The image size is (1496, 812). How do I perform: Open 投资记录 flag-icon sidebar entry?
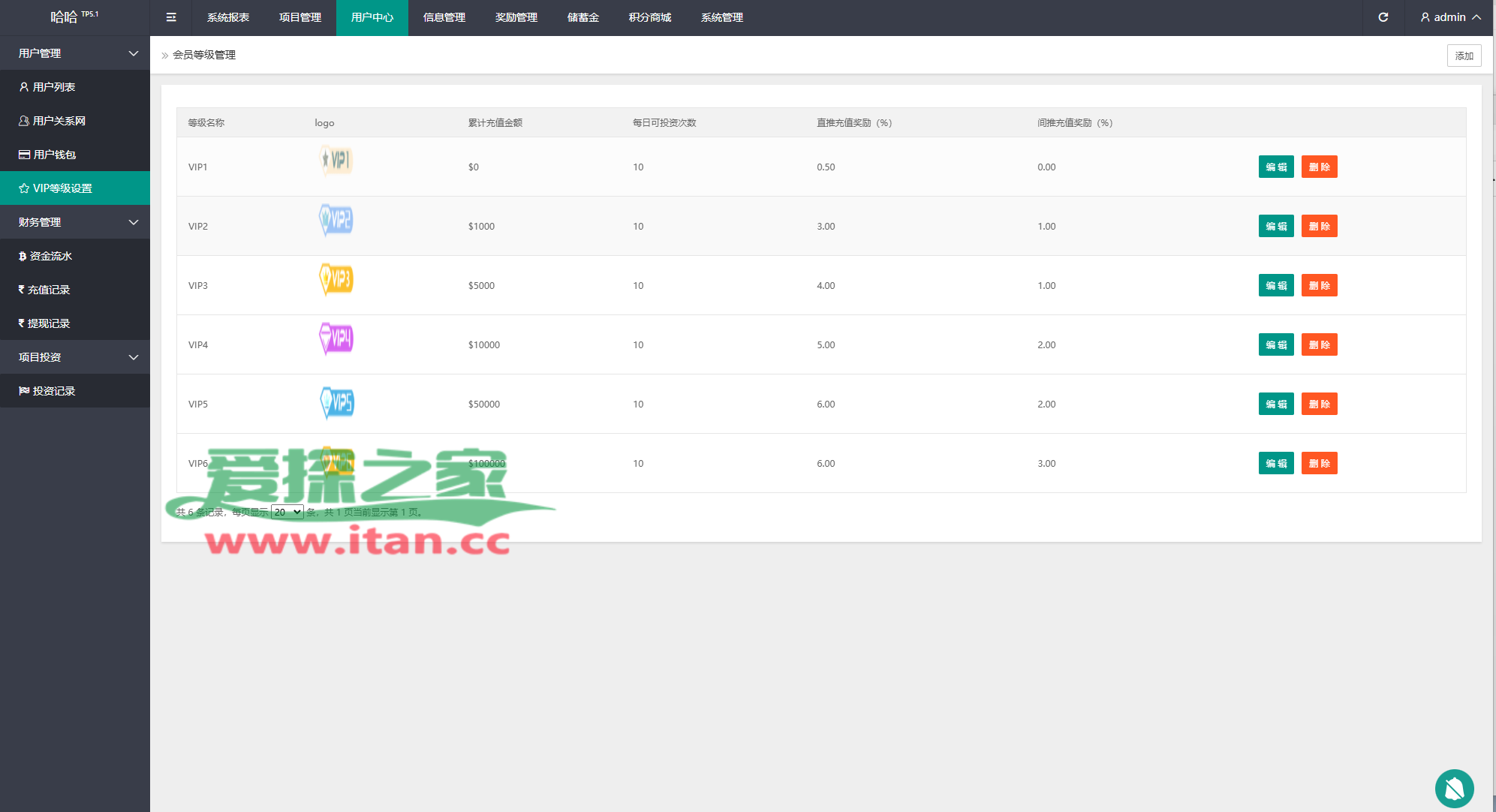53,391
